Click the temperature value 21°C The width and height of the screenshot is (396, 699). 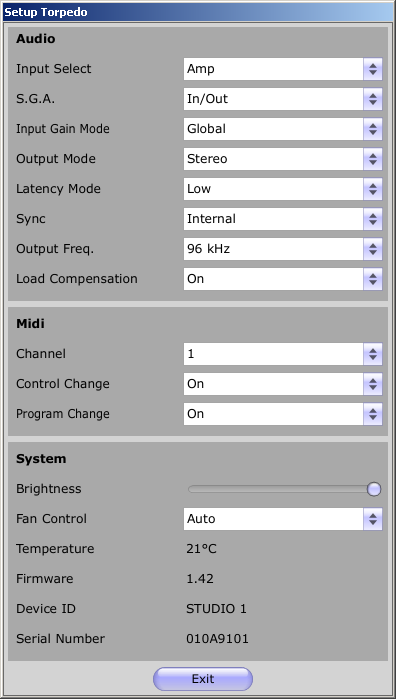[x=201, y=549]
